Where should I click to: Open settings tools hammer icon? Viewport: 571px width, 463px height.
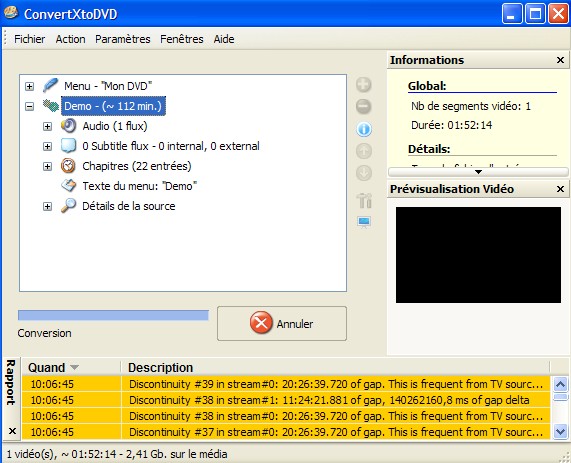point(364,200)
